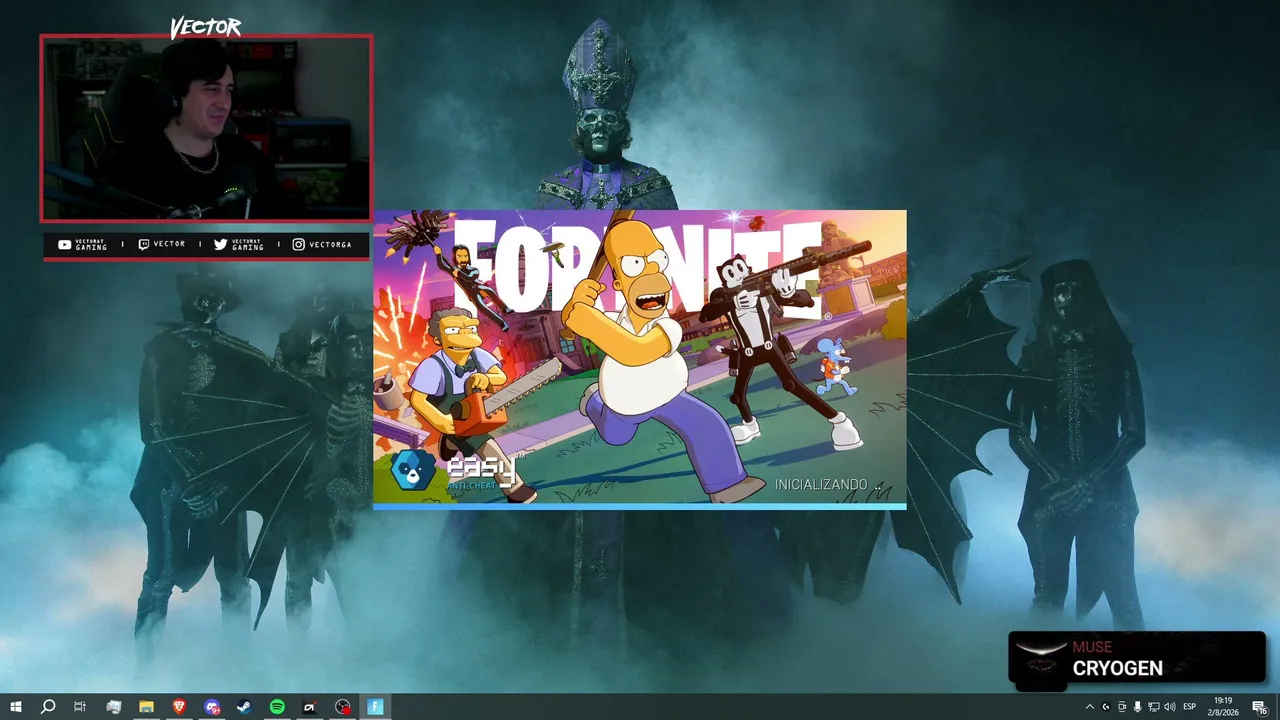Switch to the Fortnite taskbar icon

pos(375,707)
